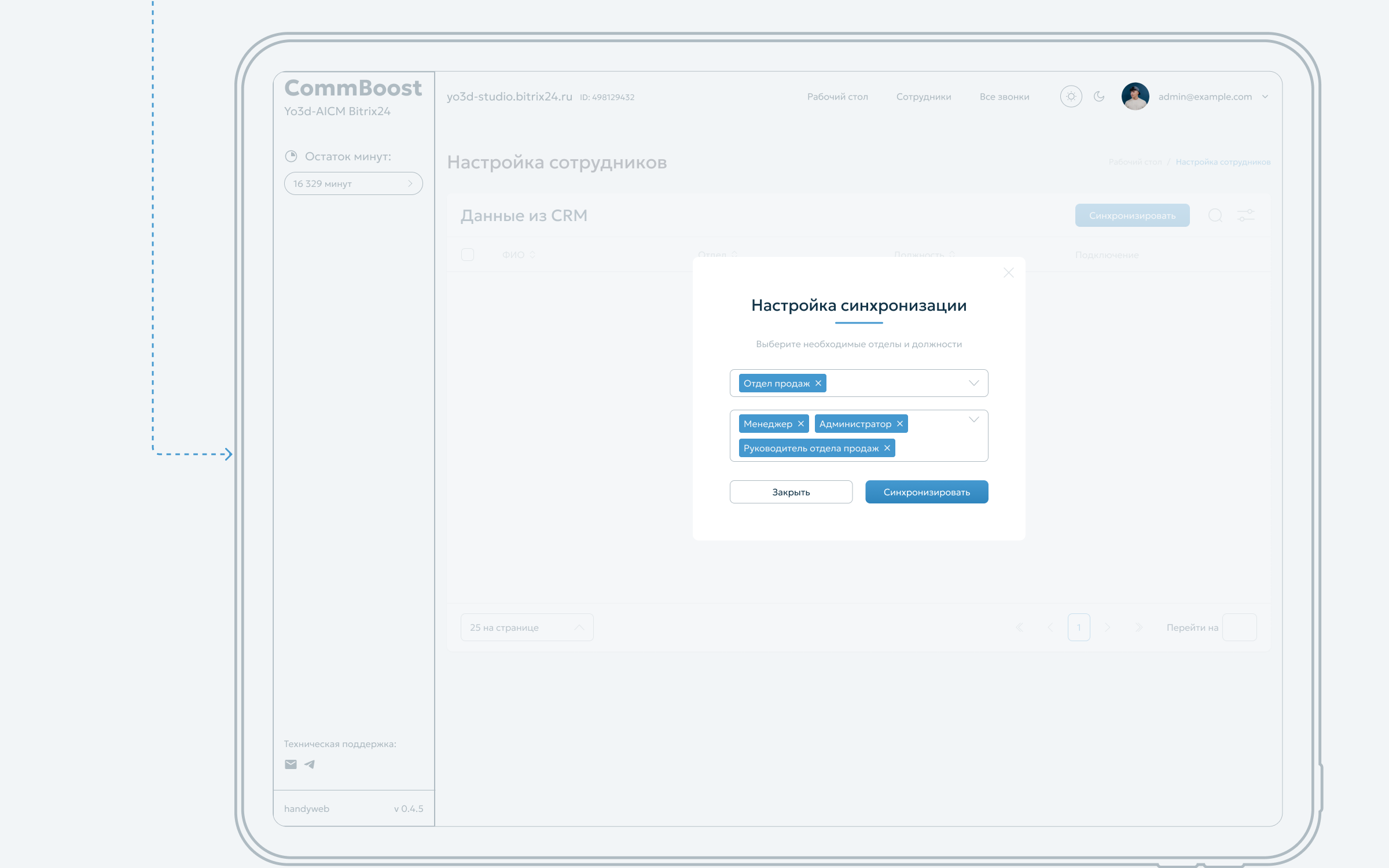Click the email support envelope icon
This screenshot has width=1389, height=868.
(x=291, y=764)
